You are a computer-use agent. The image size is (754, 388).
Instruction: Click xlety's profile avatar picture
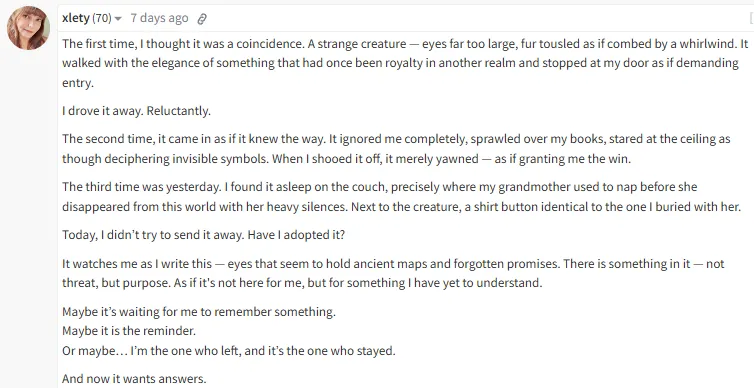(28, 28)
